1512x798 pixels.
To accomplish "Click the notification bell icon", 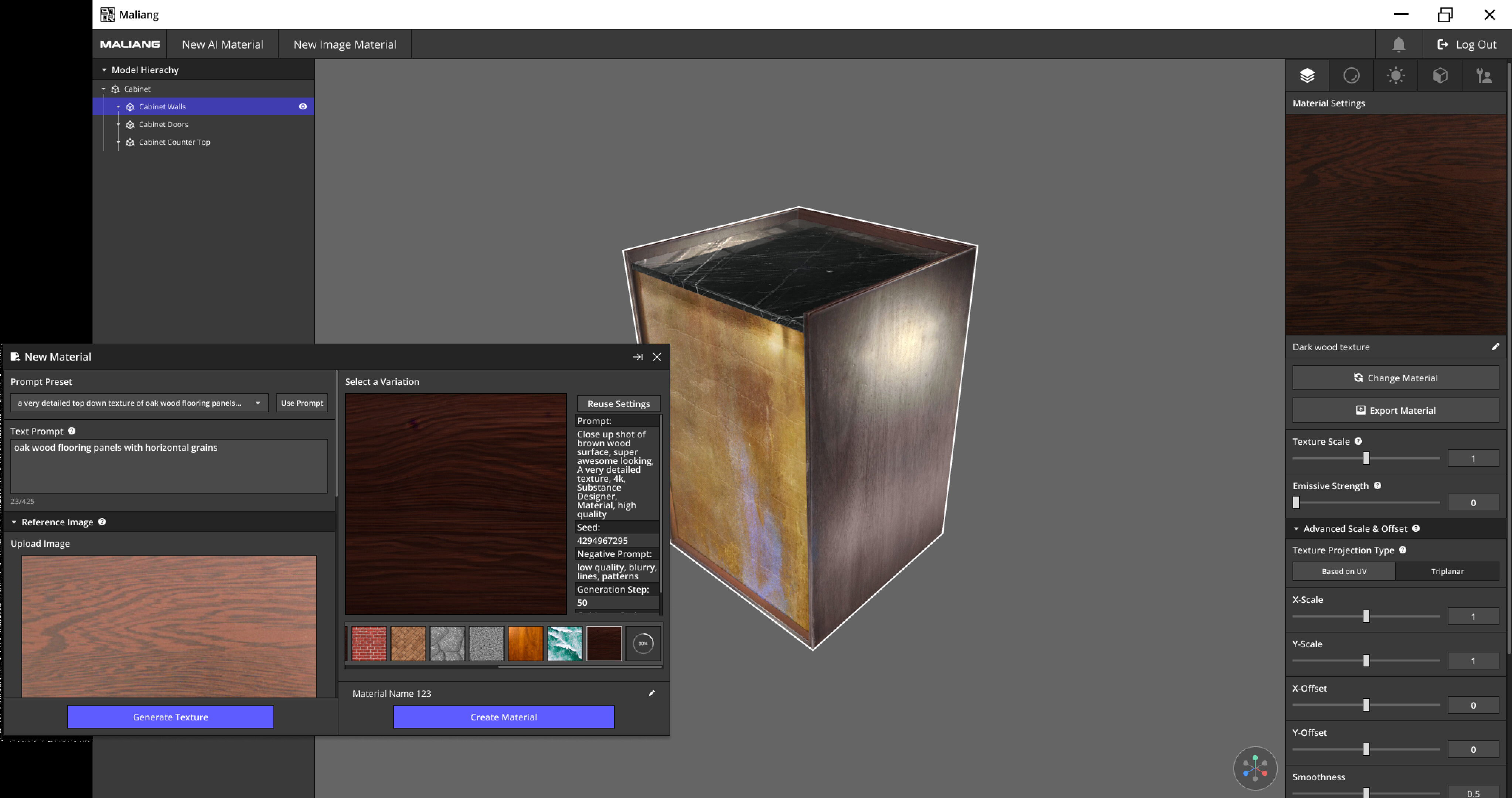I will click(1399, 45).
